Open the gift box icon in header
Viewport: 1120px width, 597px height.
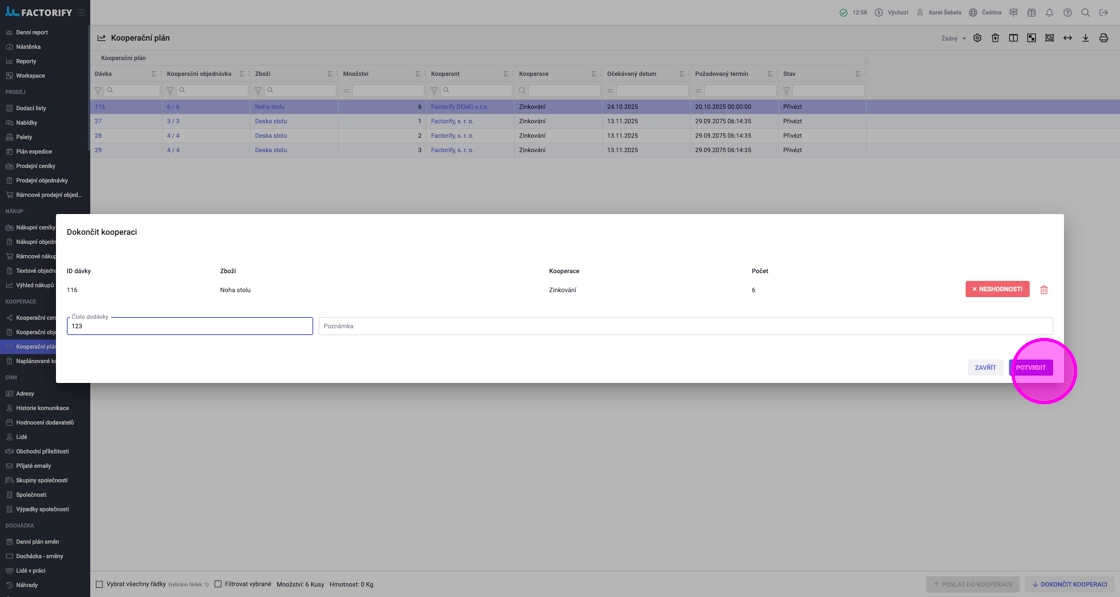[1031, 13]
